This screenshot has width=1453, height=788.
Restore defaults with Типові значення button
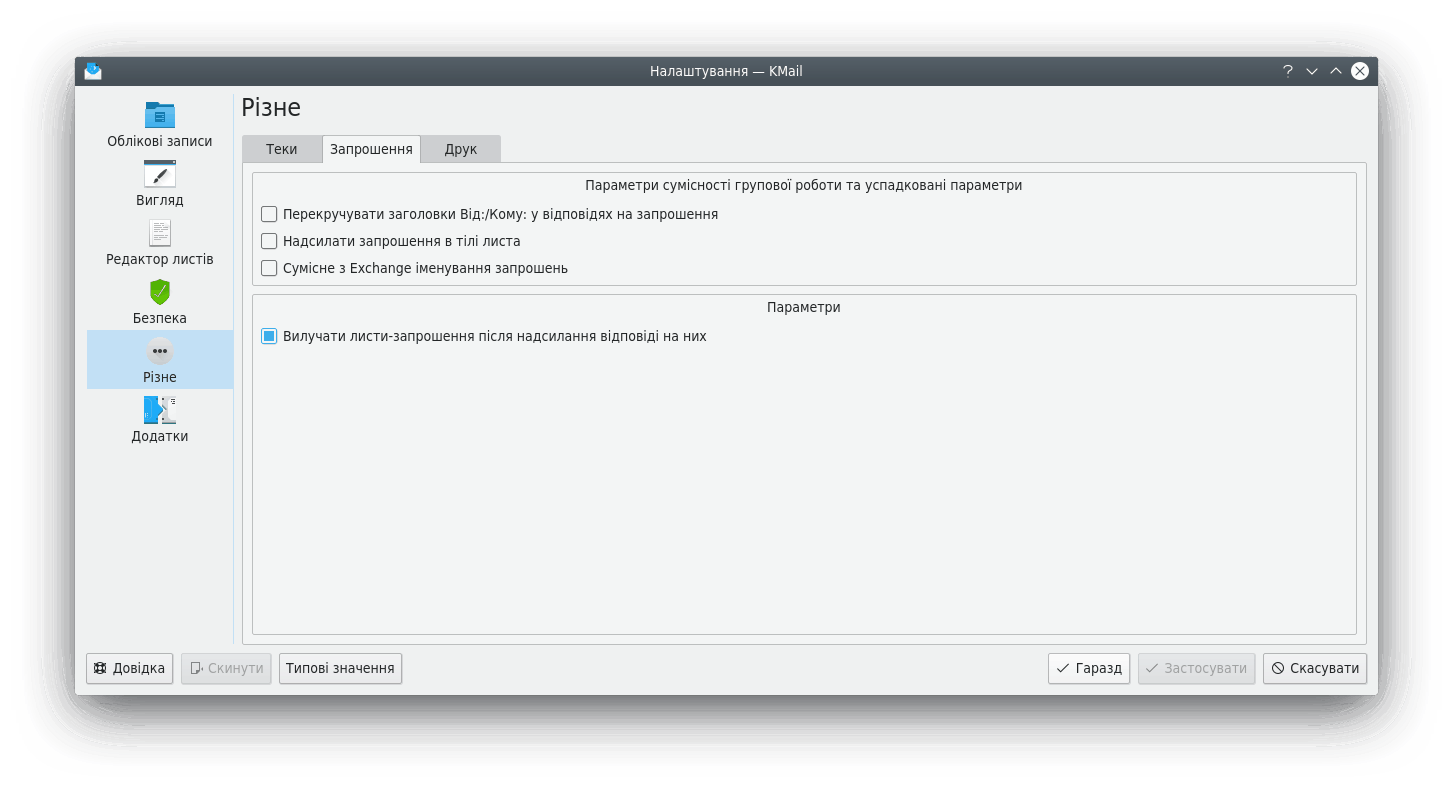point(340,668)
